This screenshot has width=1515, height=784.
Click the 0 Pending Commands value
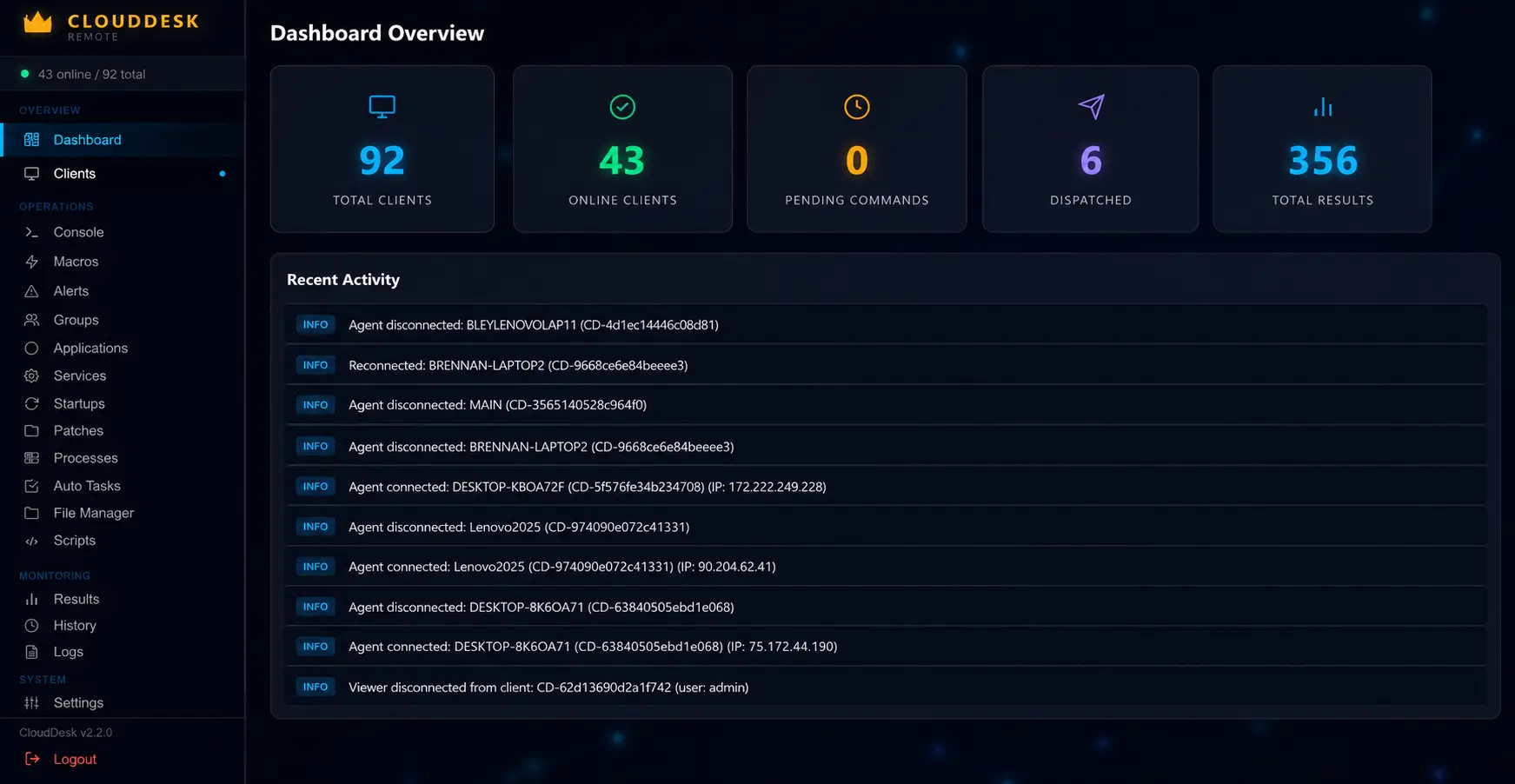pos(857,160)
